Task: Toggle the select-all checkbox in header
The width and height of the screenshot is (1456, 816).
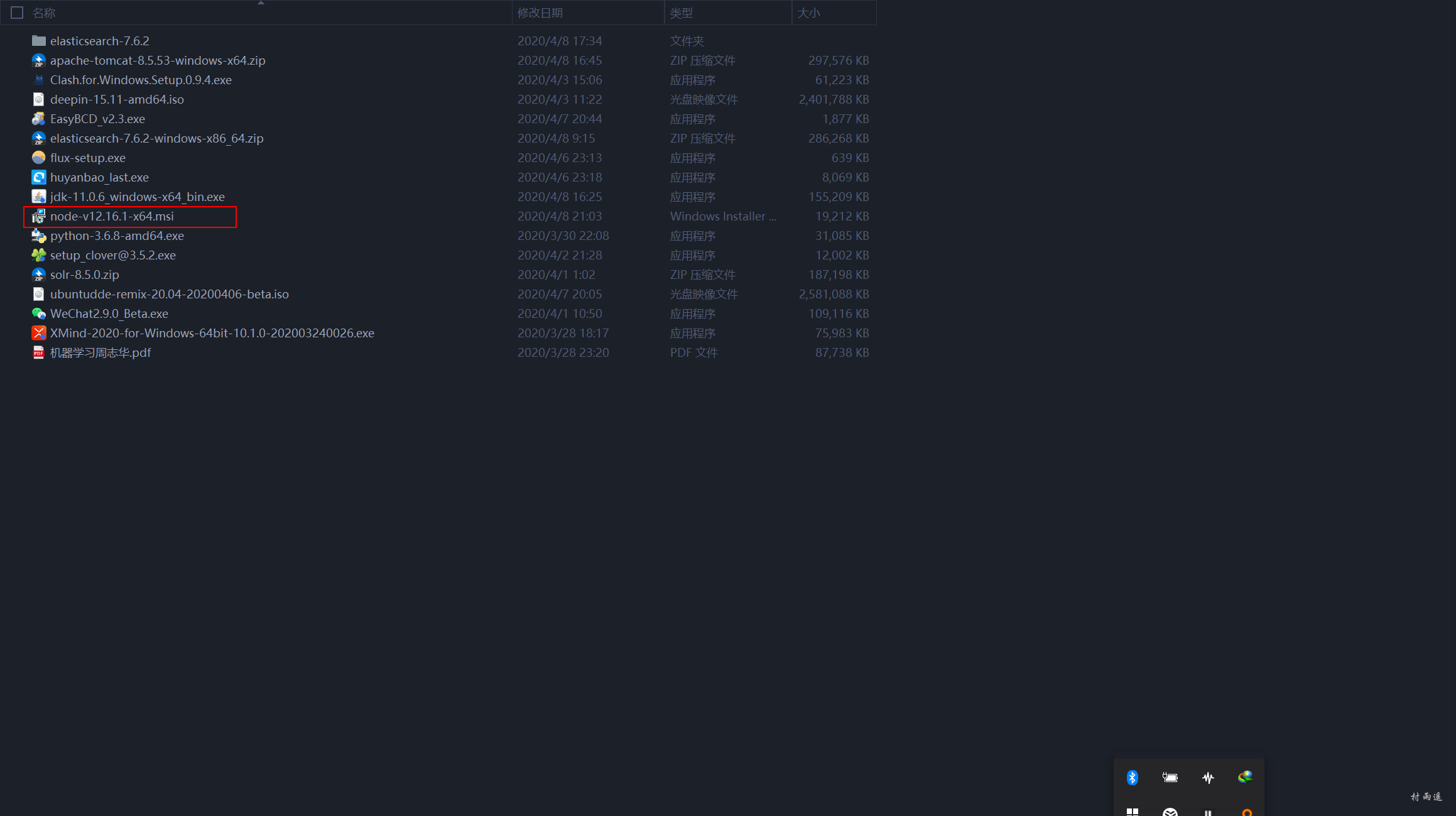Action: (x=17, y=13)
